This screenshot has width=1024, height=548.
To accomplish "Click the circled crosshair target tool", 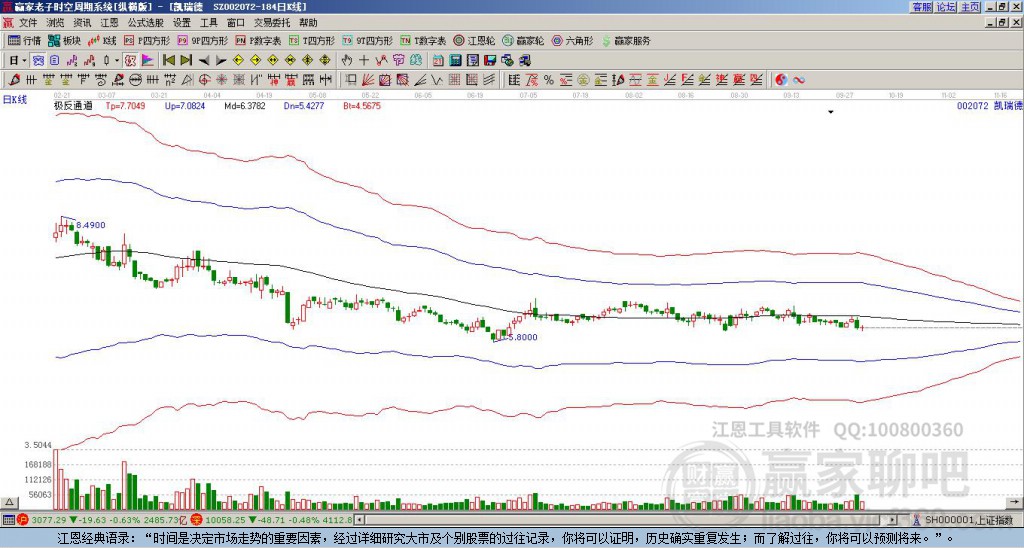I will [x=204, y=80].
